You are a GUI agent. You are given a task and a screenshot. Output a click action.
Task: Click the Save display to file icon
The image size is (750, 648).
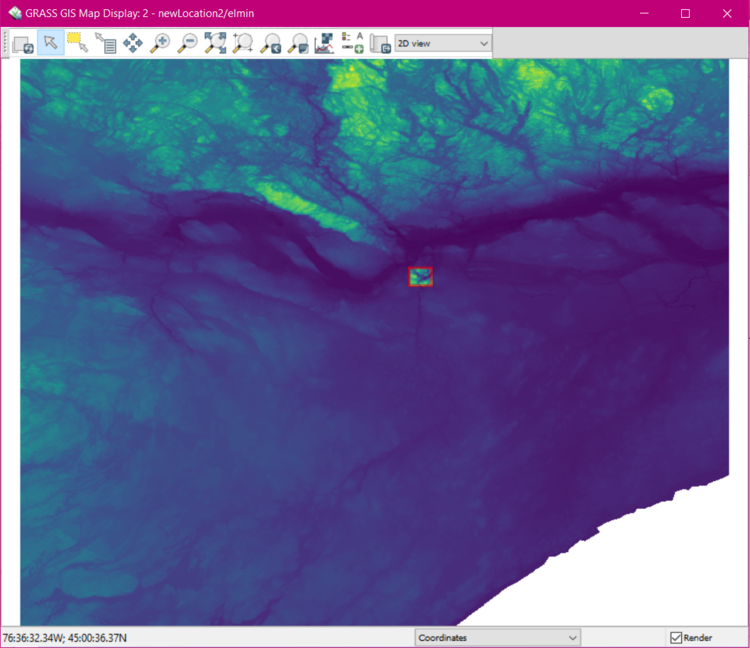[x=379, y=43]
